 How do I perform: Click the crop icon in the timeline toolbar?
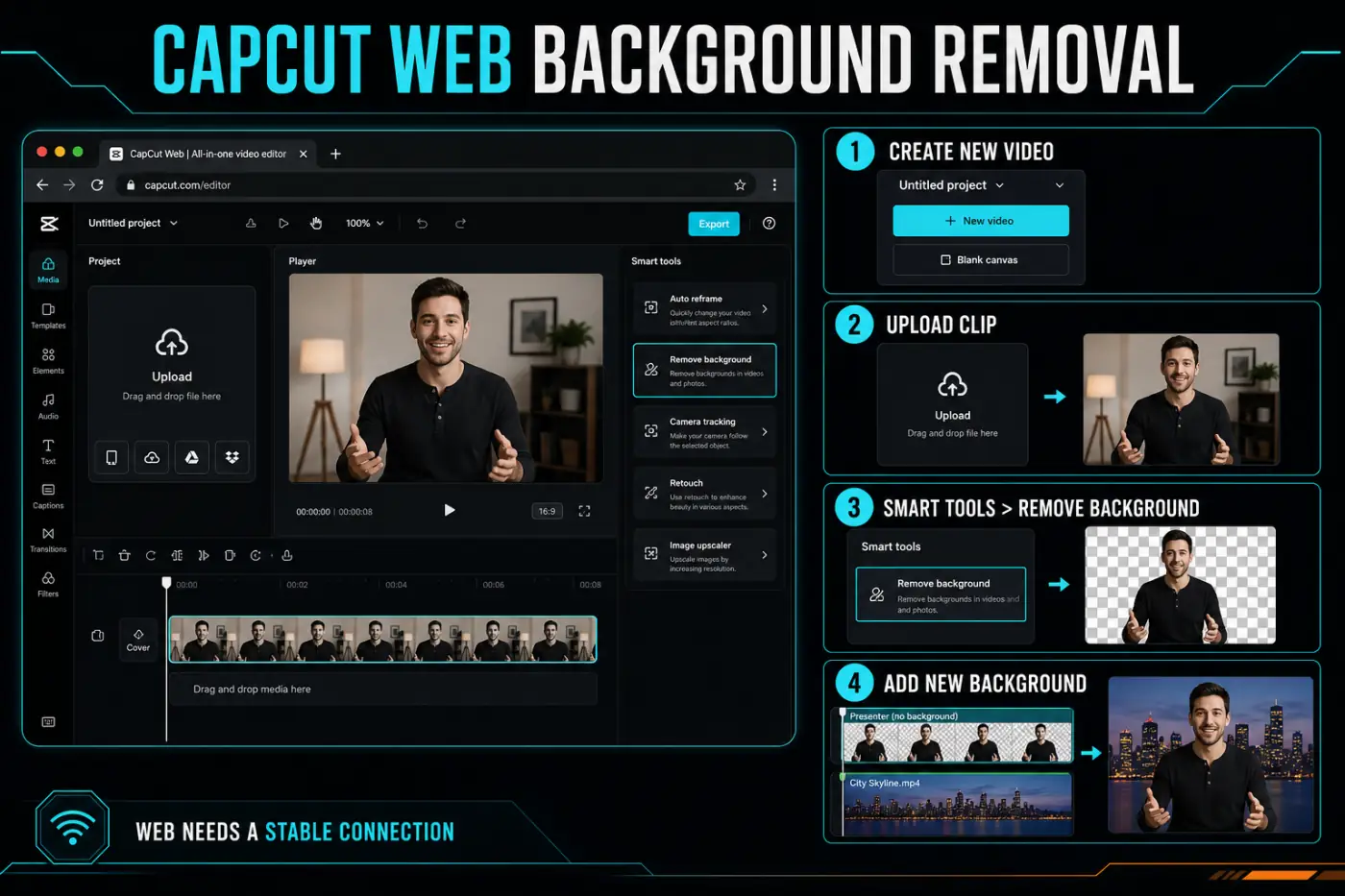click(98, 555)
